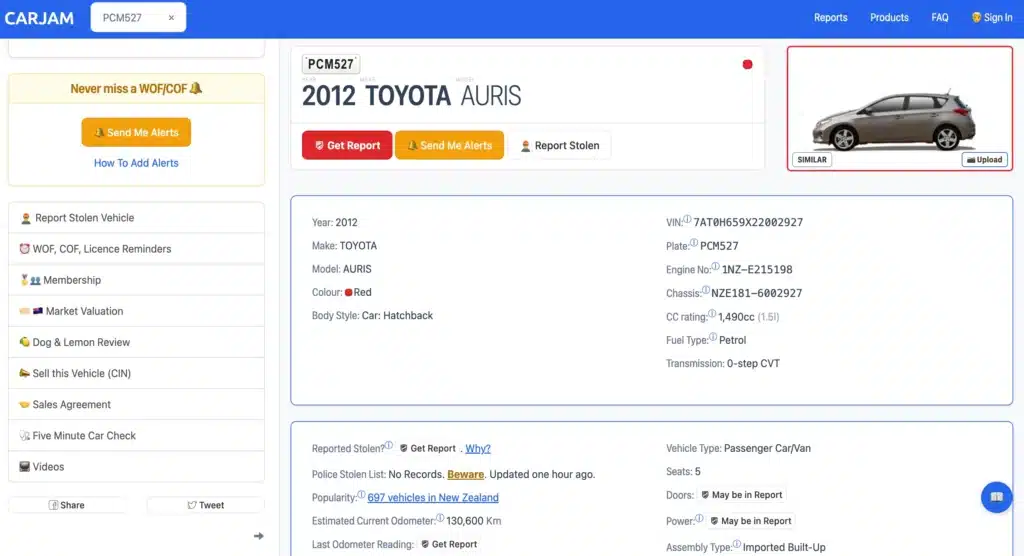Select chassis number NZE181-6002927
Viewport: 1024px width, 556px height.
click(756, 293)
